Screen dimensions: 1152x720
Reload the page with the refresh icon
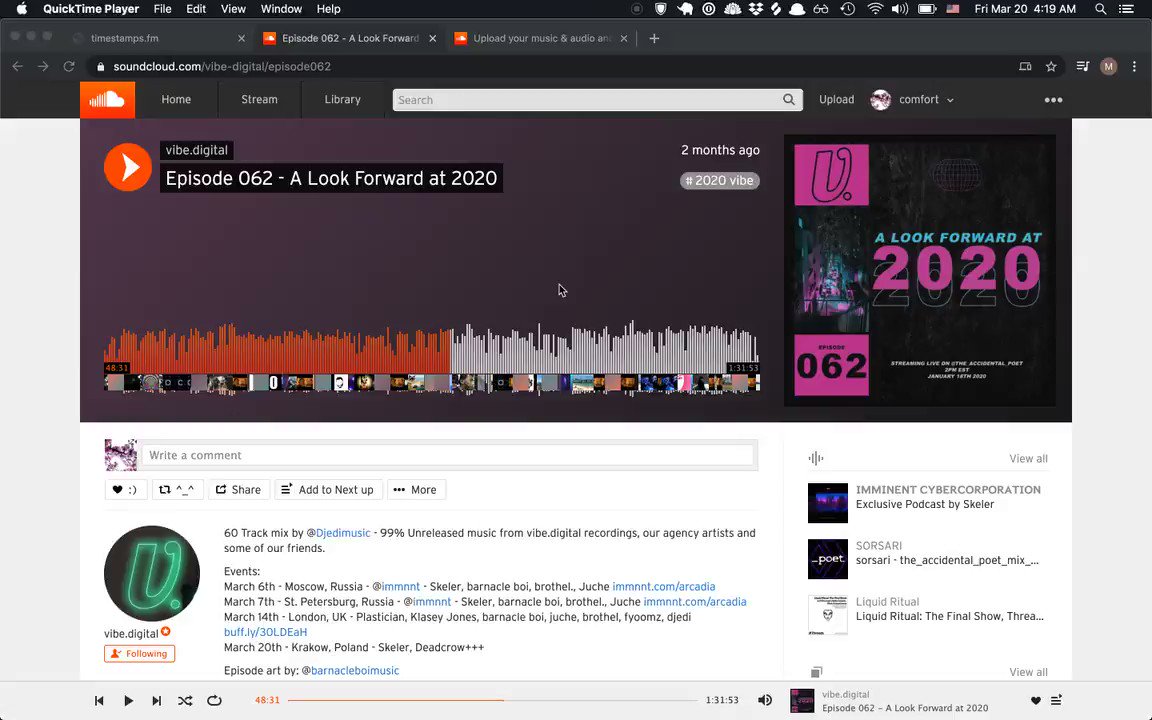69,66
